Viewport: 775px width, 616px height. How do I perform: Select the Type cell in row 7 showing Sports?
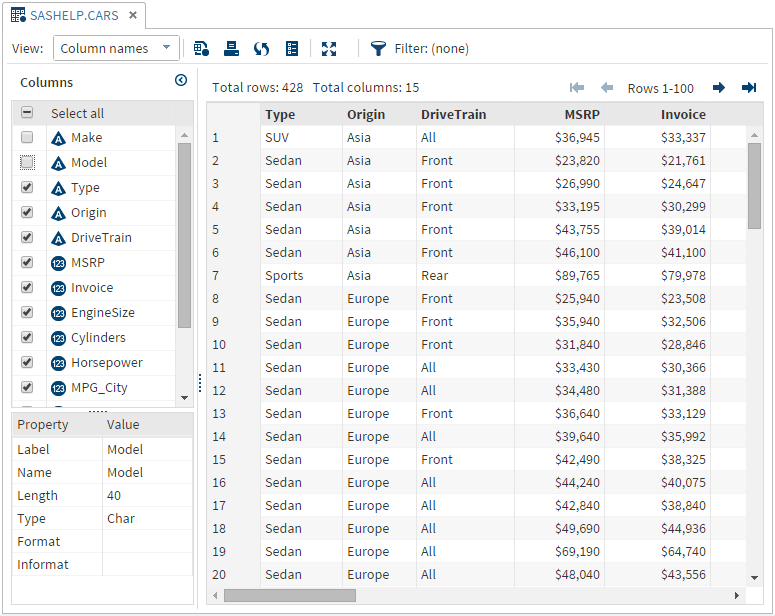(284, 276)
